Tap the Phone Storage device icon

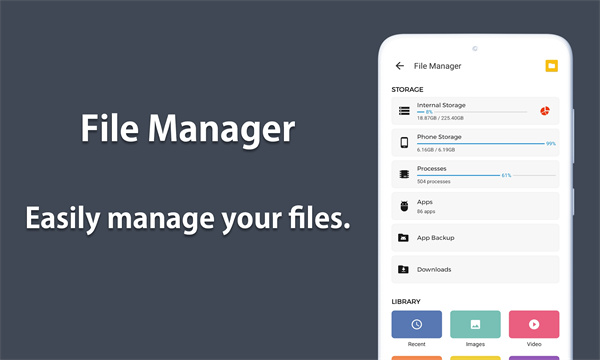[404, 143]
